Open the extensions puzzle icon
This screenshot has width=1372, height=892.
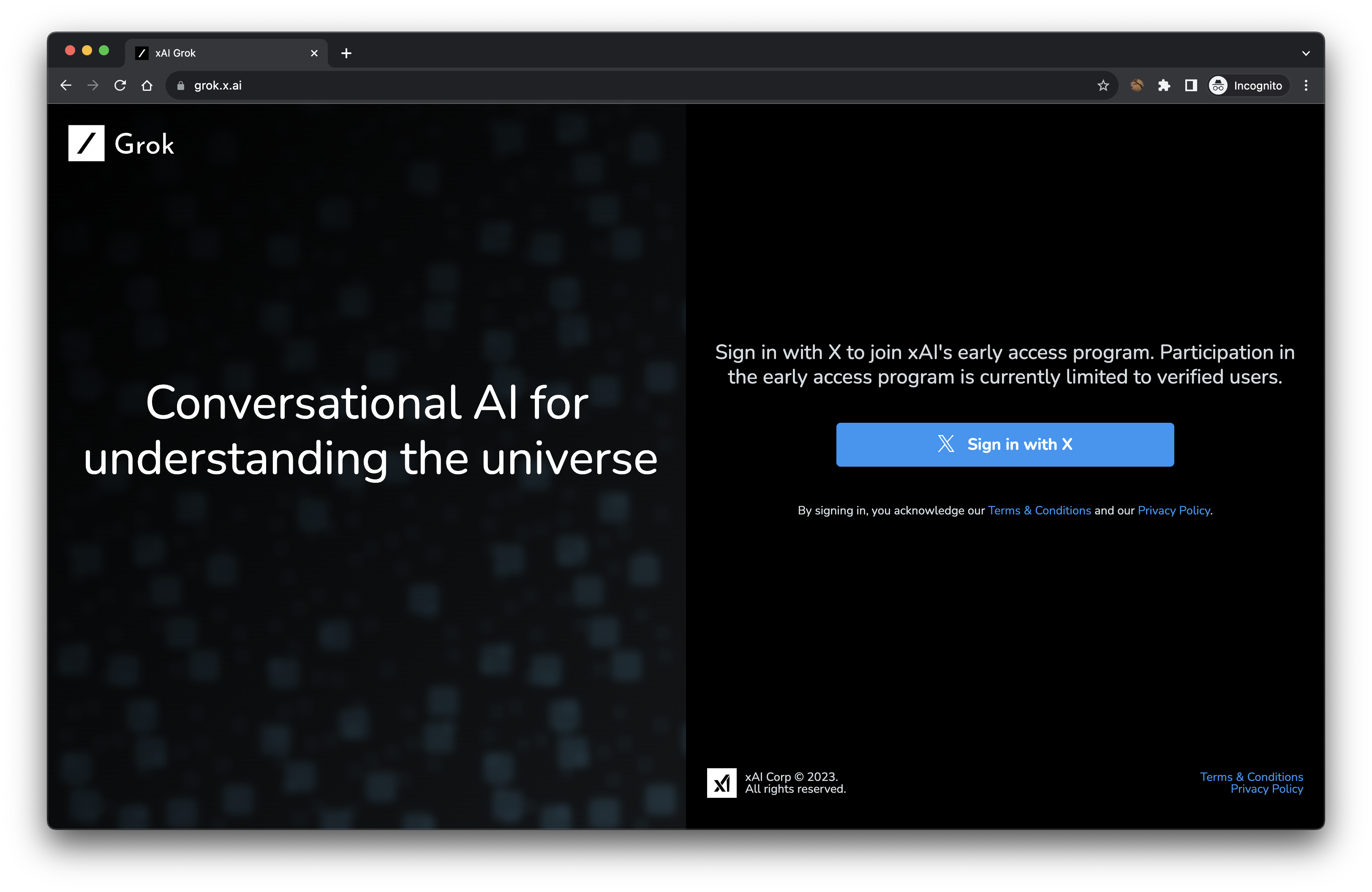(1165, 85)
